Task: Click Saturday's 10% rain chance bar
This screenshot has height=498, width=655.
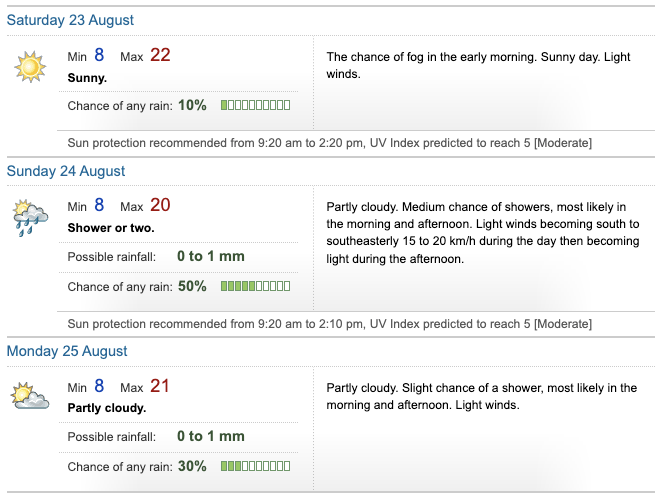Action: [x=255, y=105]
